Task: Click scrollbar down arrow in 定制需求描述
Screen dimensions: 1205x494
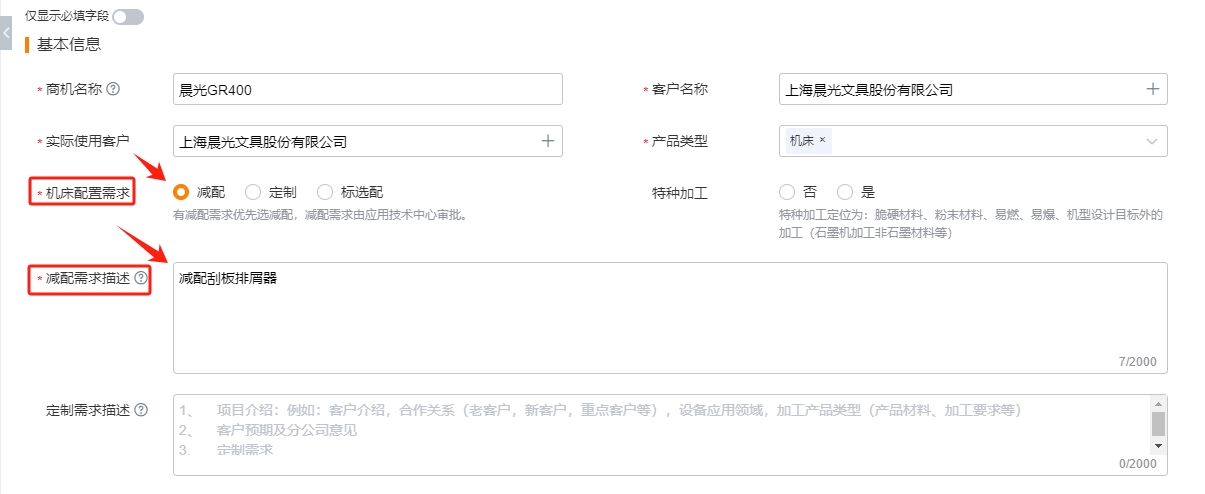Action: coord(1159,445)
